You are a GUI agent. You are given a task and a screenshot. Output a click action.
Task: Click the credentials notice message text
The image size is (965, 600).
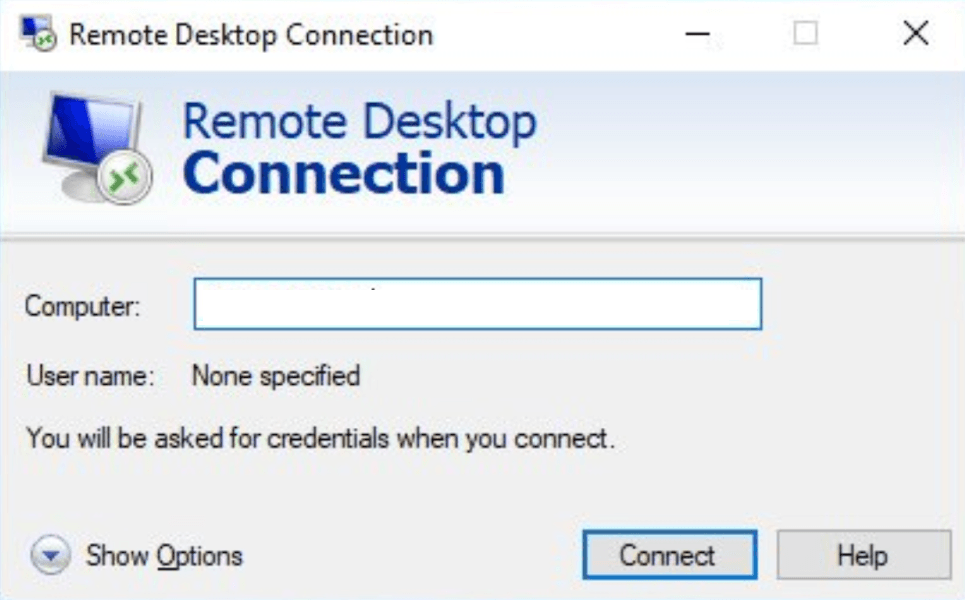click(320, 438)
